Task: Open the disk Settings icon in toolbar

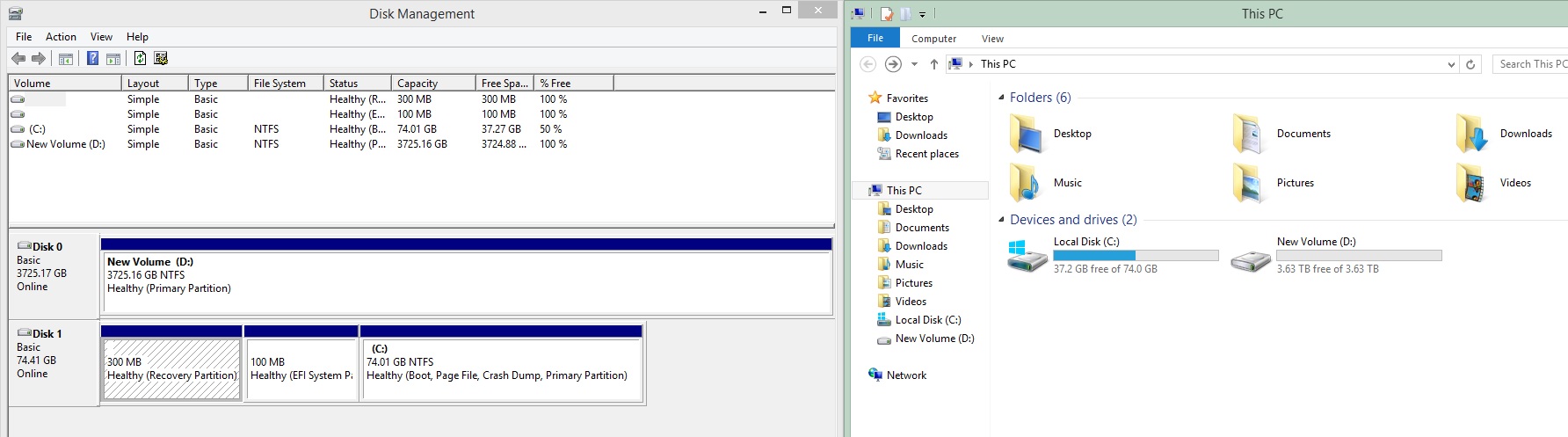Action: (x=161, y=58)
